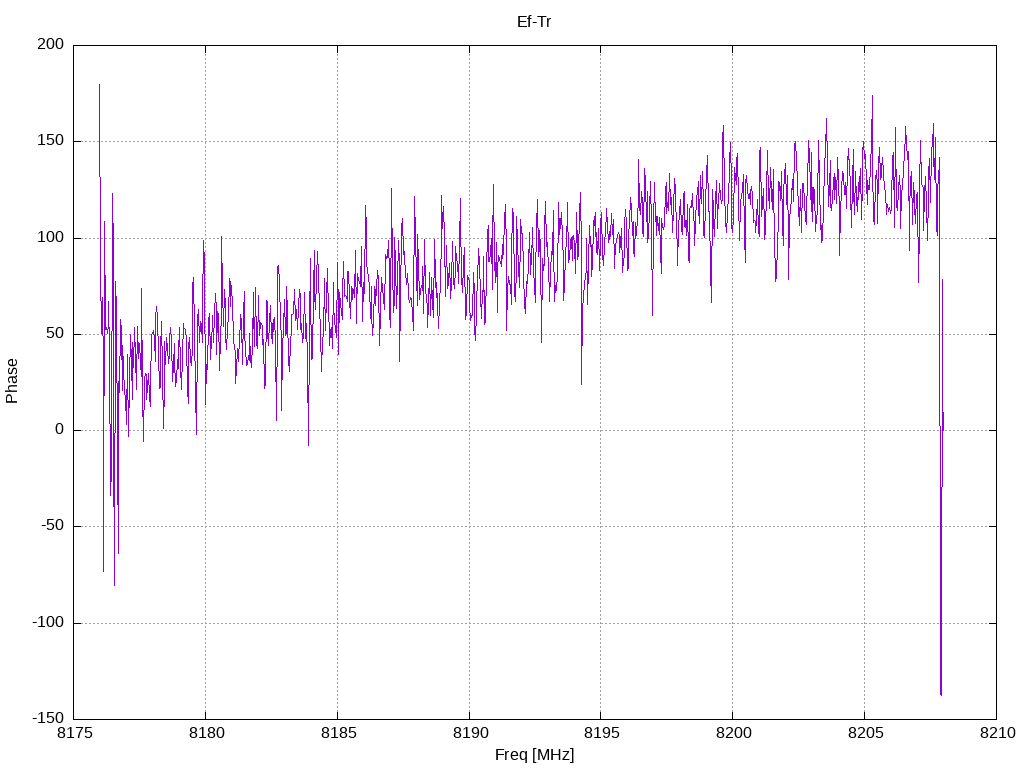Click the plot title 'Ef-Tr'
The image size is (1024, 768).
(534, 22)
